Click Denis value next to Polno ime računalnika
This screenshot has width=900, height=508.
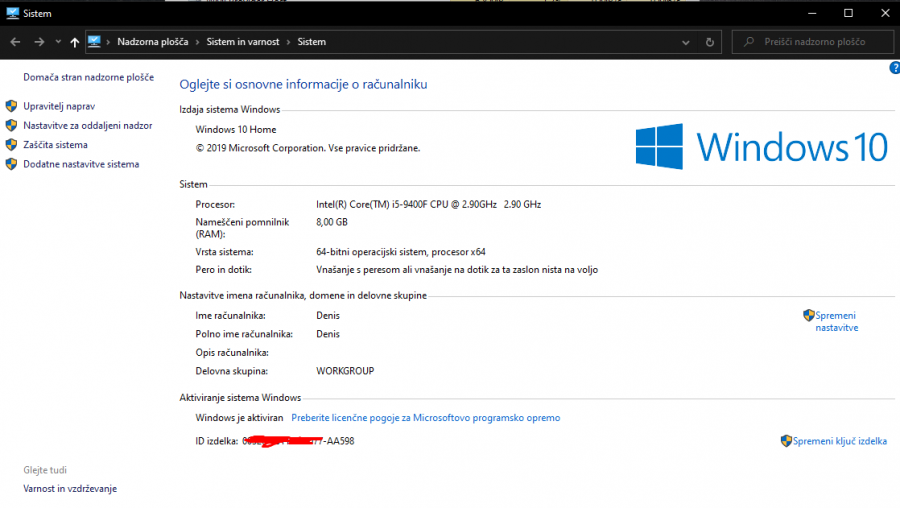click(328, 334)
